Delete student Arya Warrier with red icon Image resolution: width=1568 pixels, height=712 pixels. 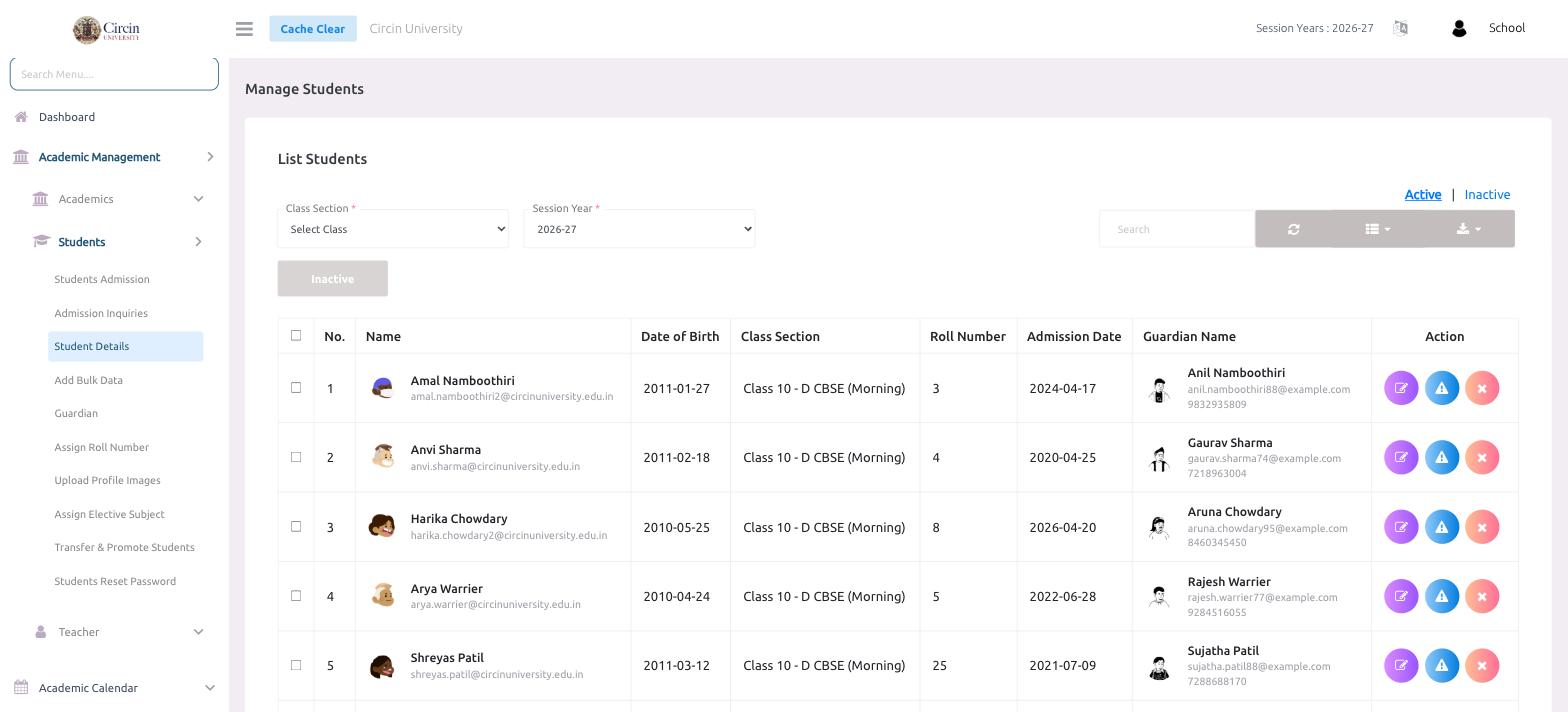pyautogui.click(x=1482, y=596)
